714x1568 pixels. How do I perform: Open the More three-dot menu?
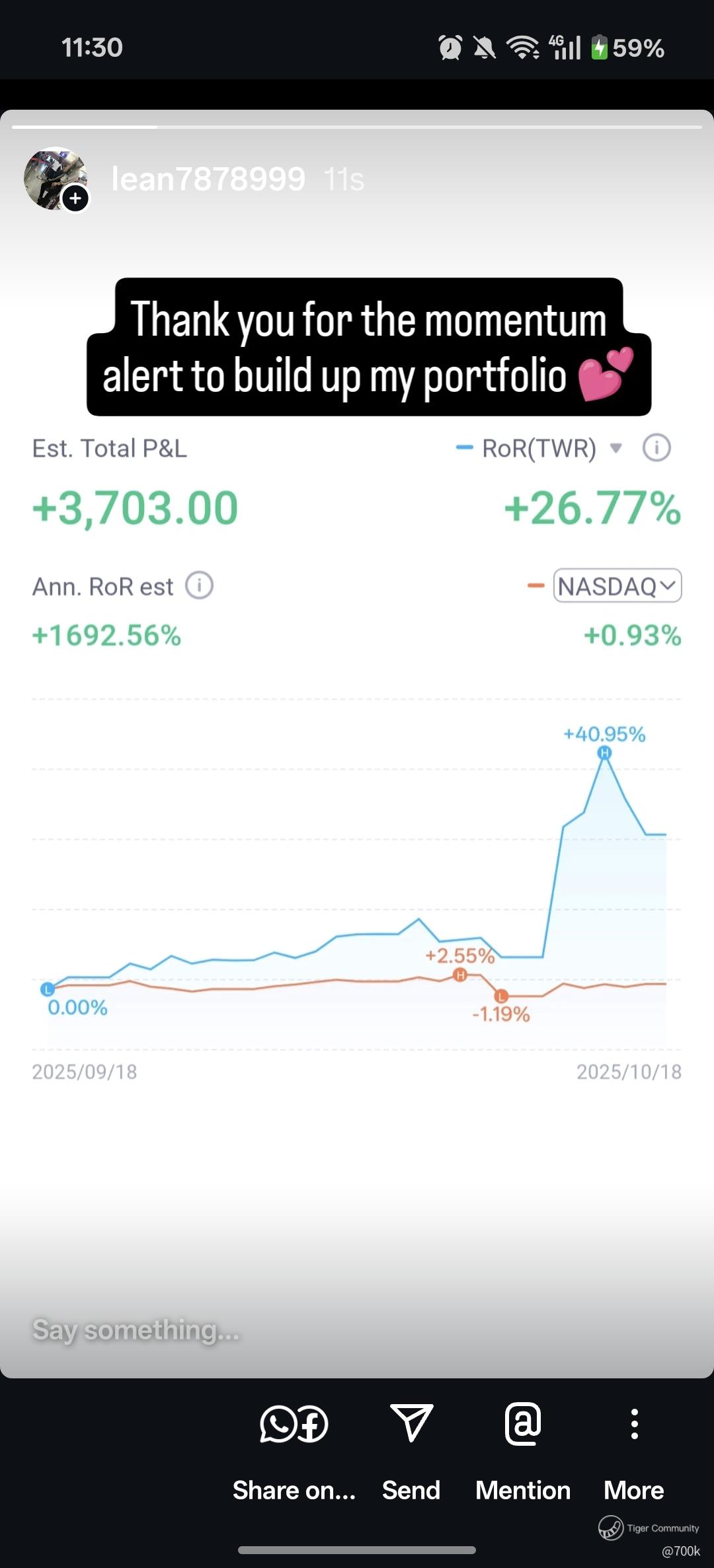point(634,1423)
